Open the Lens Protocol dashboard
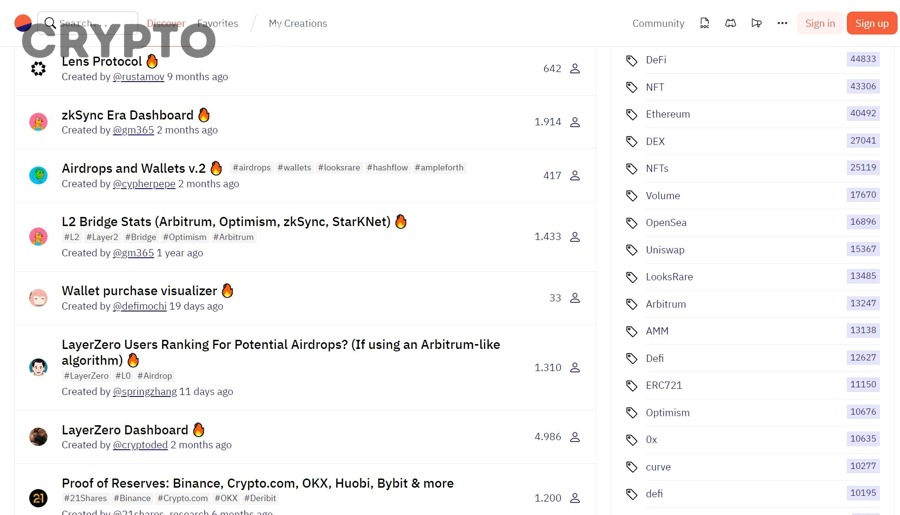 [102, 61]
